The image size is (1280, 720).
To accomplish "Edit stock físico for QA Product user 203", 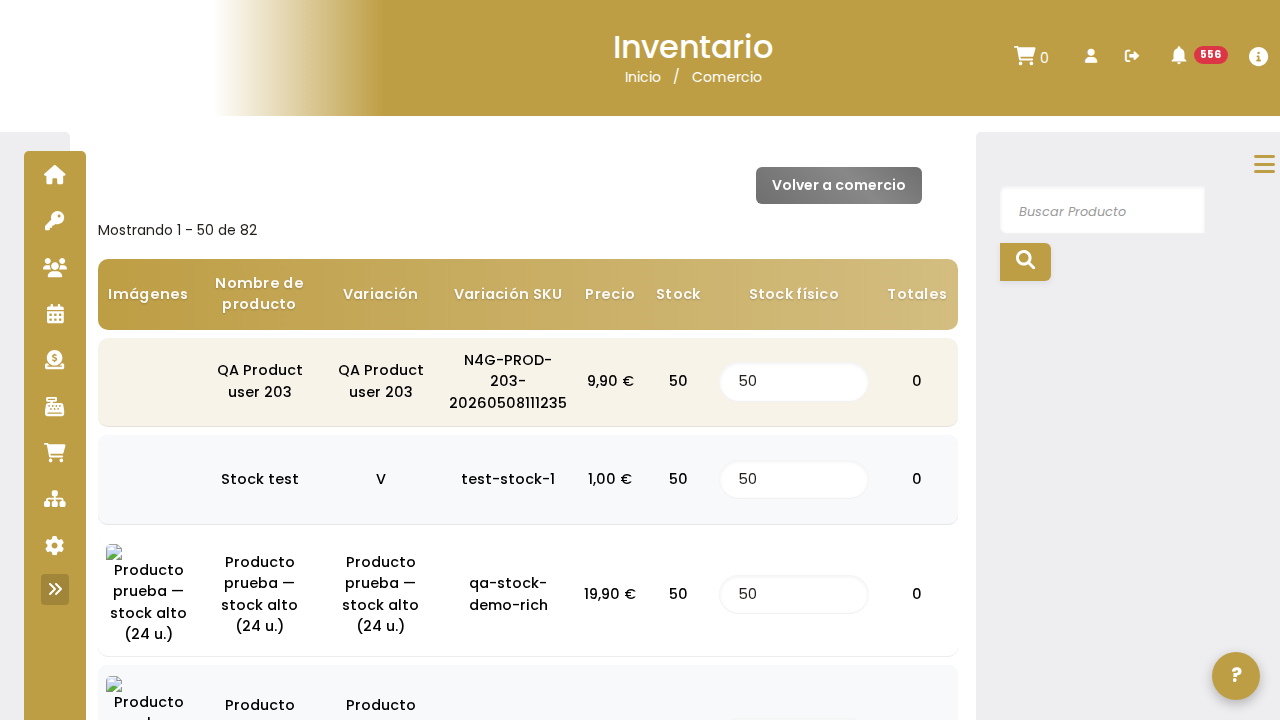I will [794, 381].
